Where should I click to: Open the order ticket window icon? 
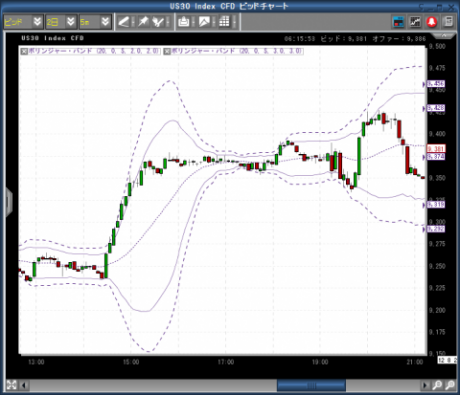(398, 22)
